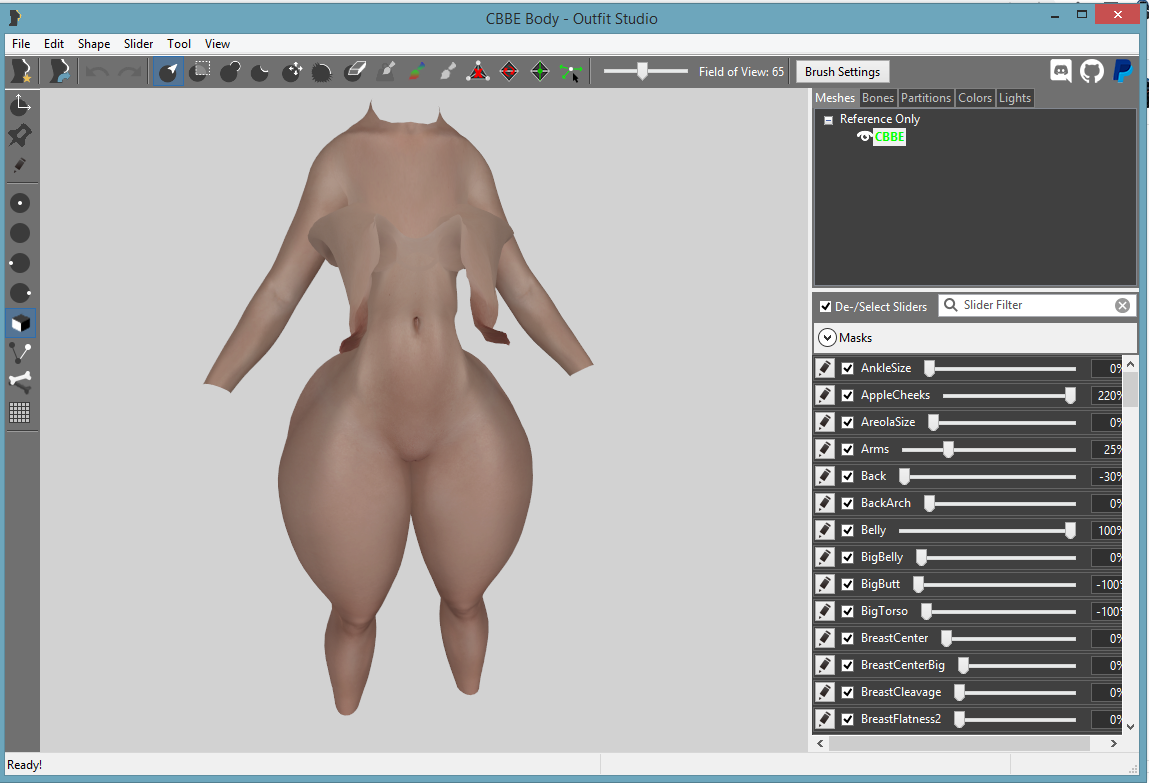The width and height of the screenshot is (1149, 783).
Task: Clear the Slider Filter with X button
Action: click(x=1122, y=305)
